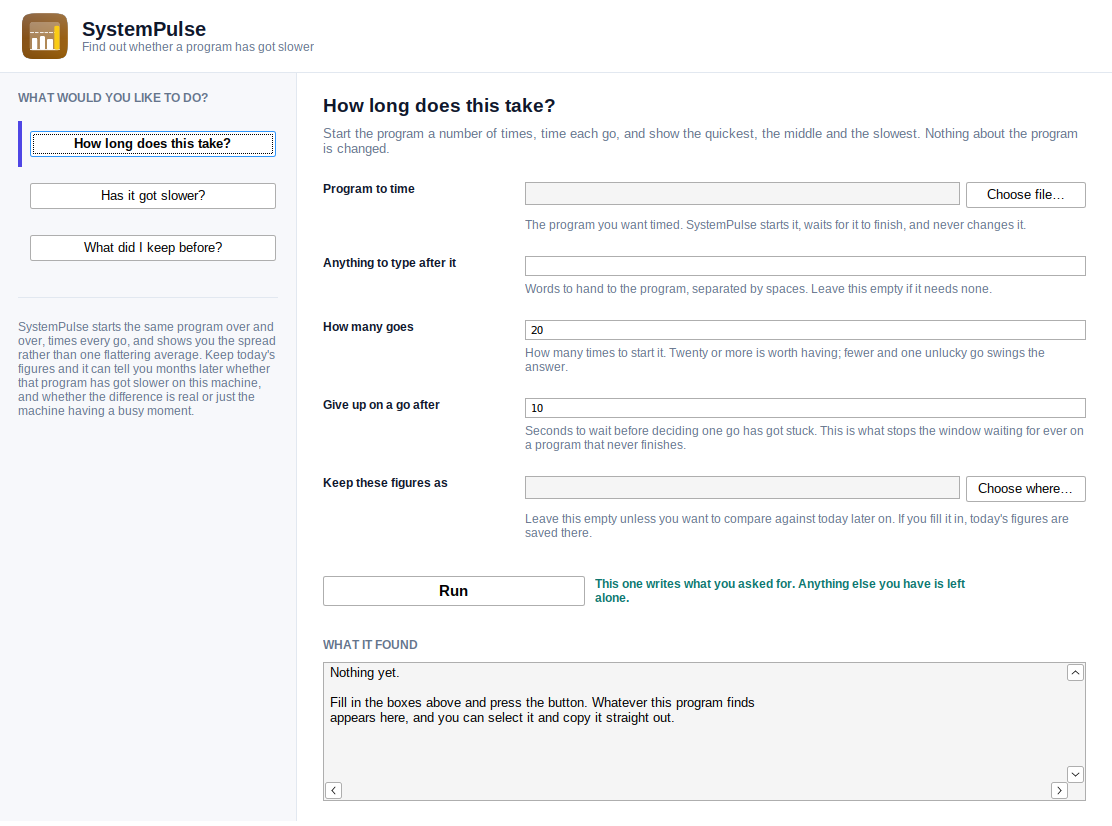Focus the 'Anything to type after it' field

(x=805, y=266)
